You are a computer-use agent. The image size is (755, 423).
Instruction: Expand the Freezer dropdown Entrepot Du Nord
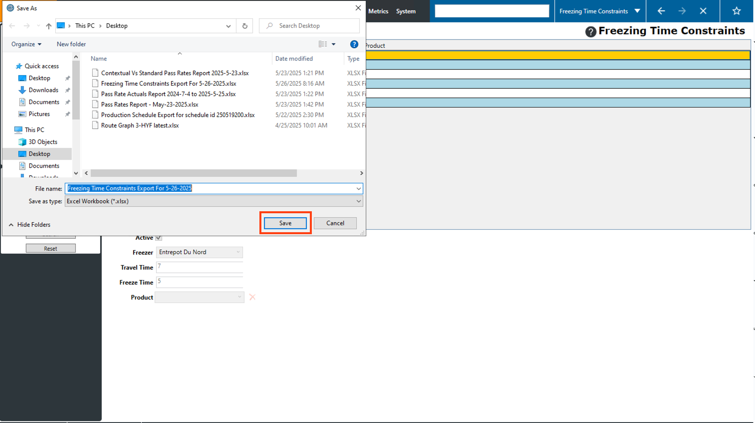237,252
